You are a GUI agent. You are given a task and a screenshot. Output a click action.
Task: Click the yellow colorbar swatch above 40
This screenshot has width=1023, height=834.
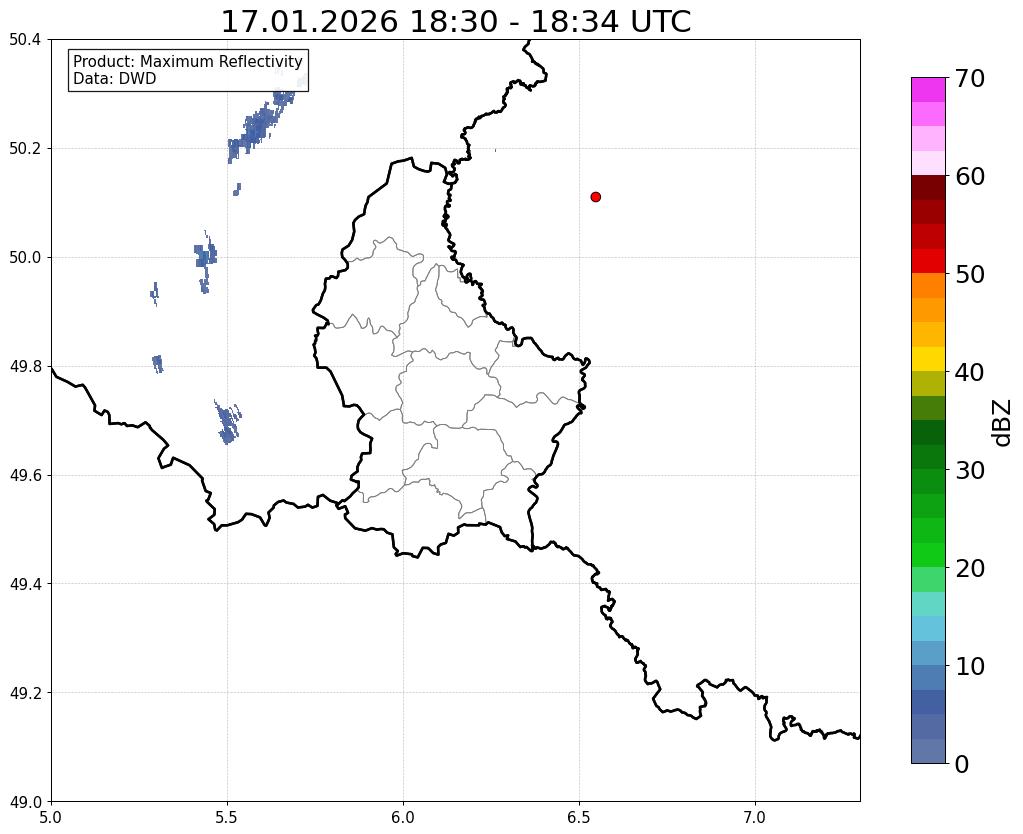[928, 359]
